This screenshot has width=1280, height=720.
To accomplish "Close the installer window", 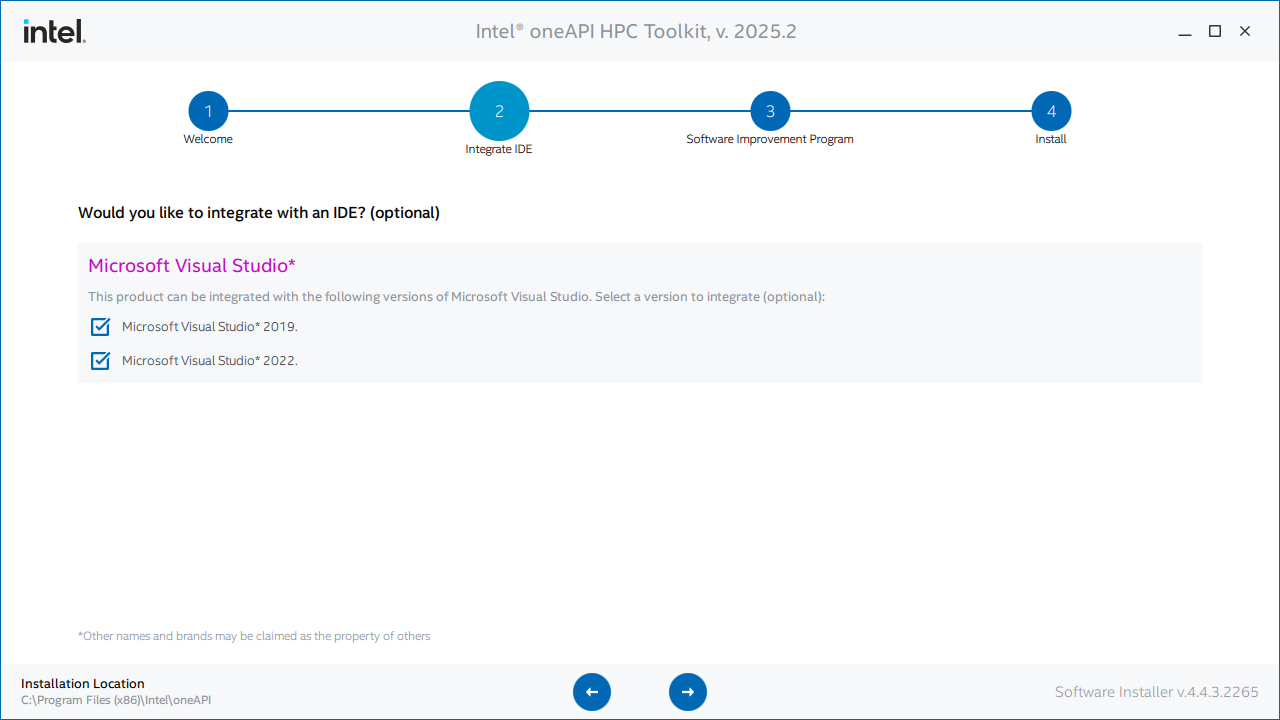I will [1245, 32].
